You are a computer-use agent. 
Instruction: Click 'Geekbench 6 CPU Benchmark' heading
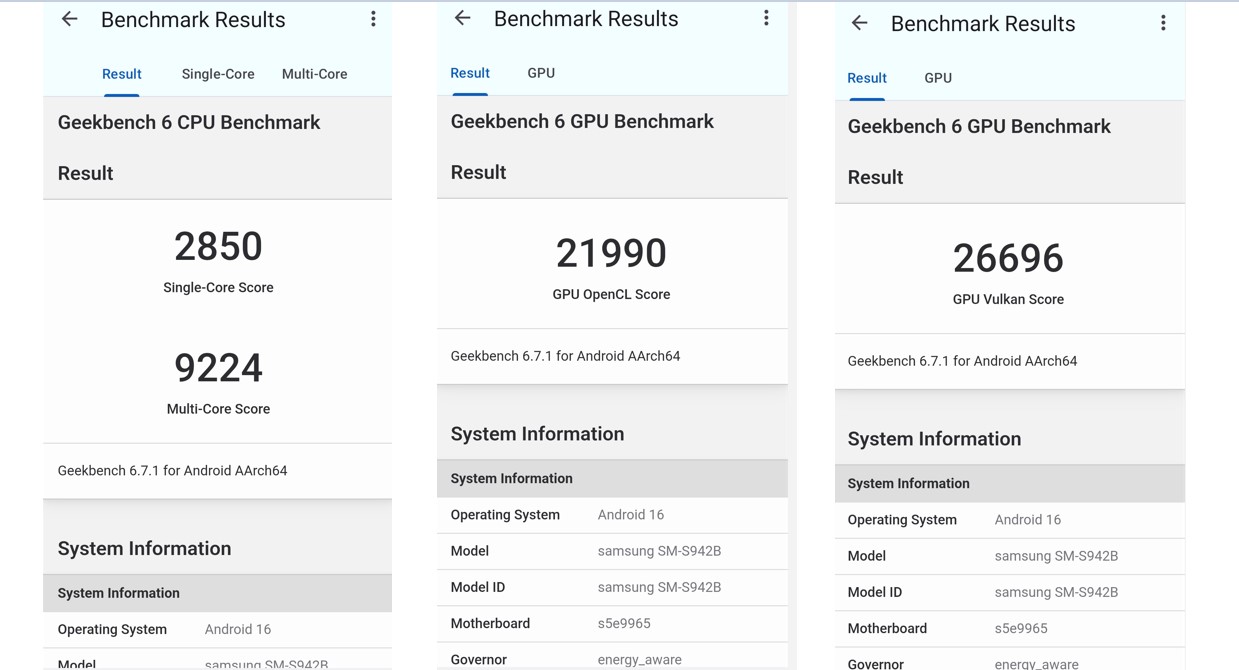click(189, 123)
